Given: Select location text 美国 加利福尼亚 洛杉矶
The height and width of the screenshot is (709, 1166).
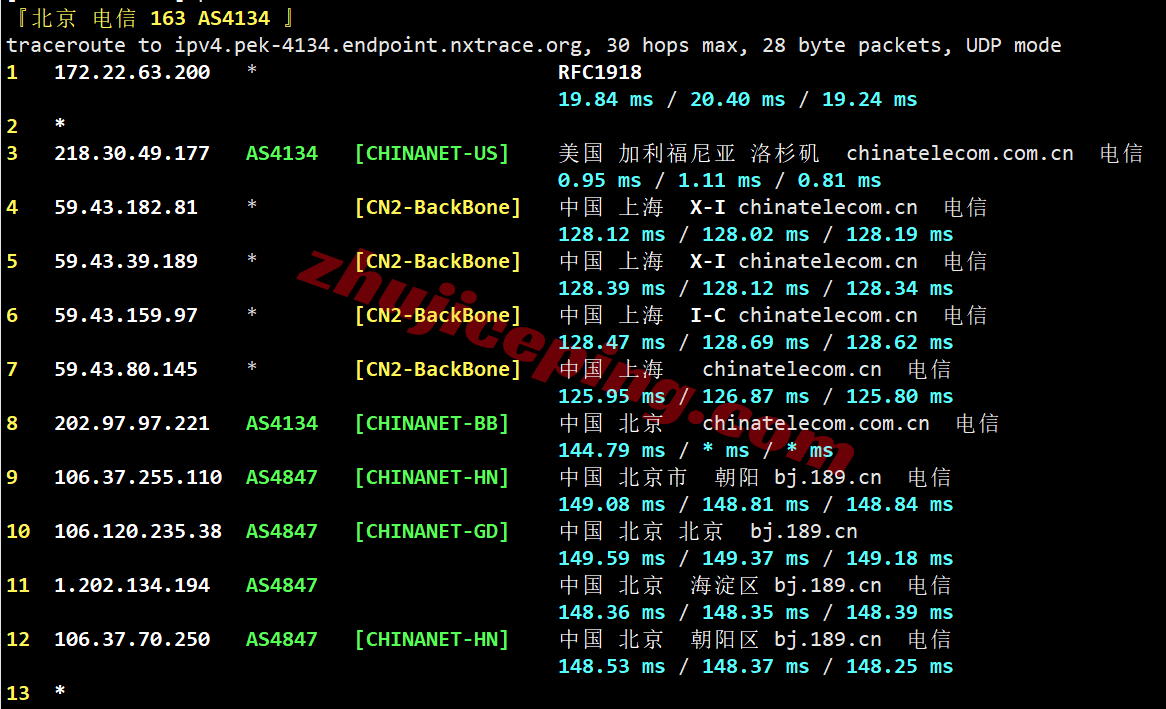Looking at the screenshot, I should (x=689, y=153).
